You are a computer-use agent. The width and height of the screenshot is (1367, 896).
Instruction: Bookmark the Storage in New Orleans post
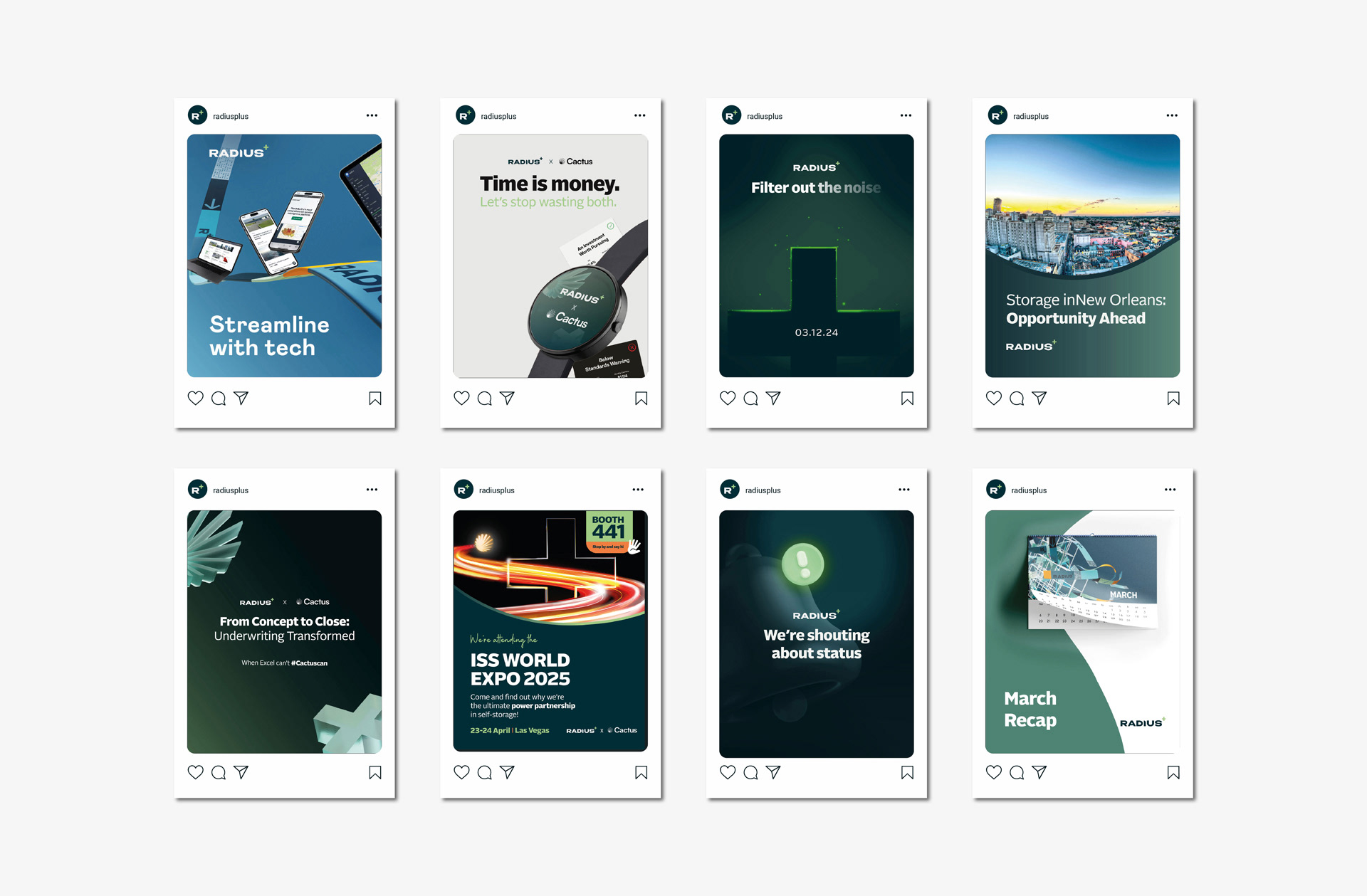pos(1173,399)
